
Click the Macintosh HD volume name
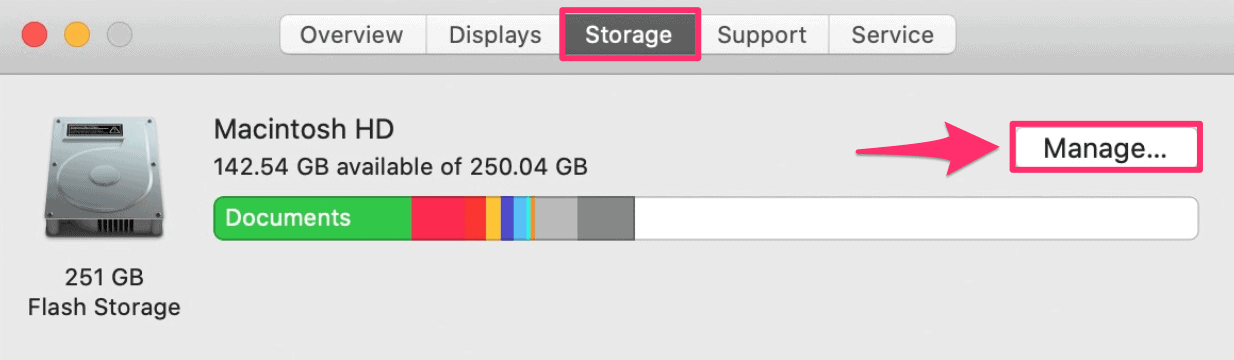[304, 128]
